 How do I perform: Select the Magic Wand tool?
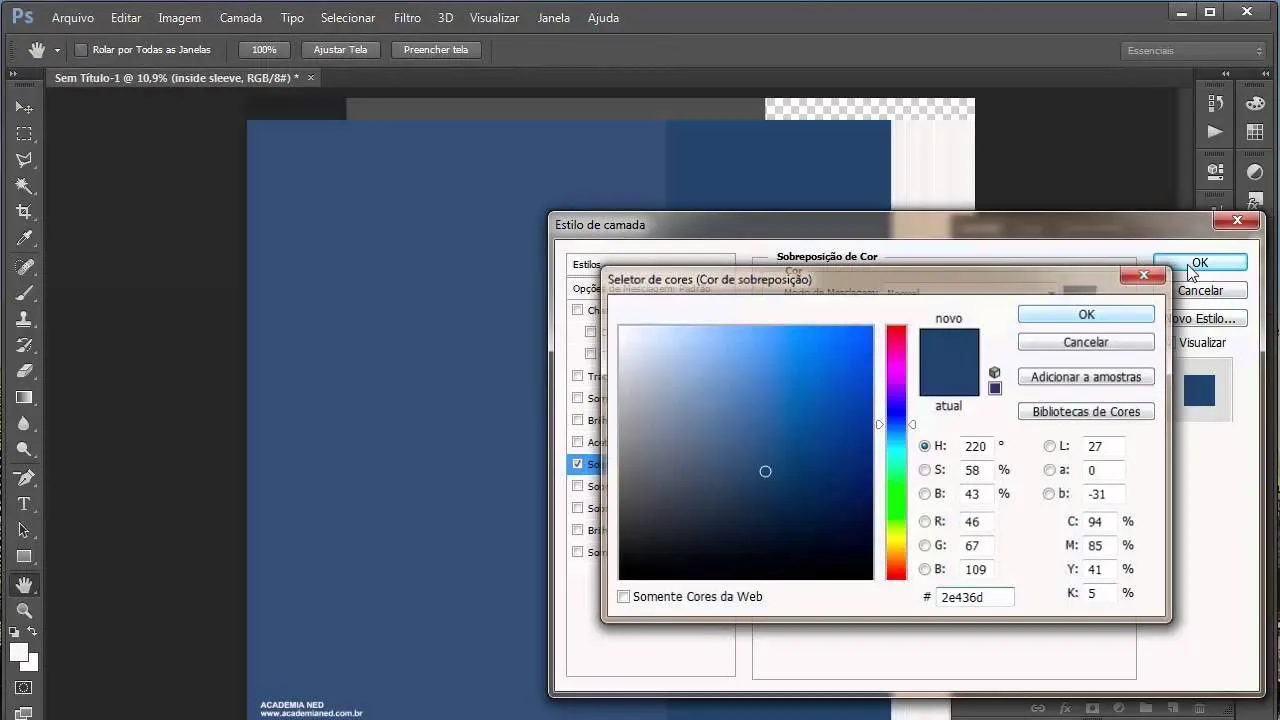[x=24, y=186]
